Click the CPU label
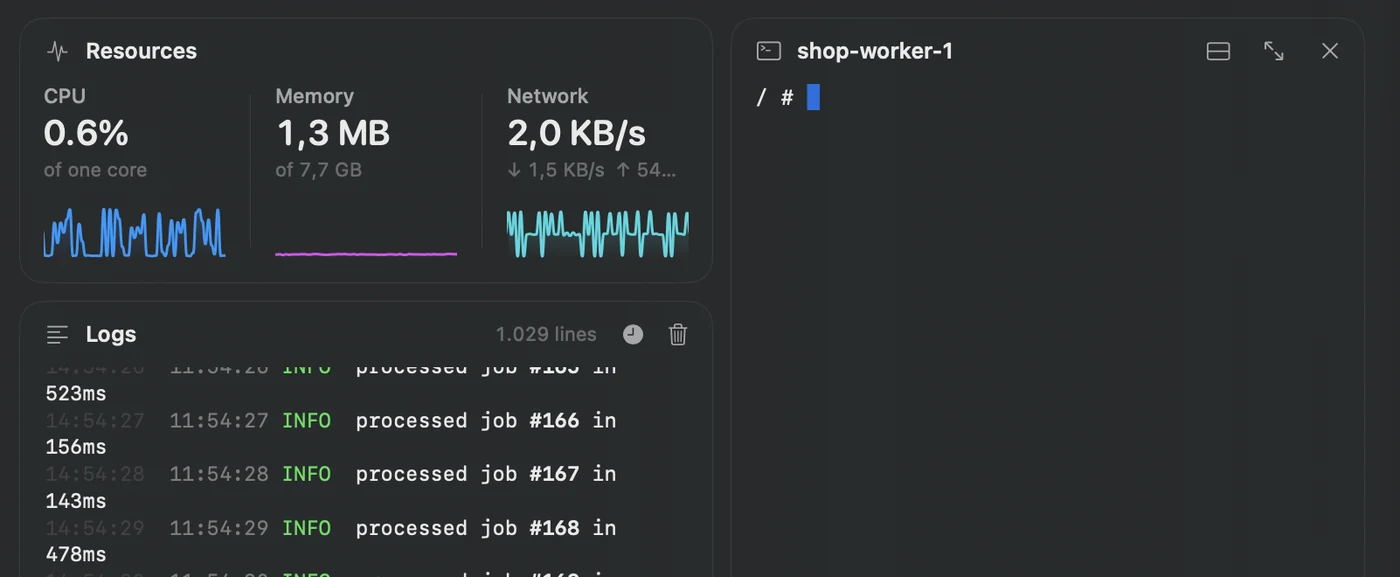This screenshot has width=1400, height=577. pos(65,96)
